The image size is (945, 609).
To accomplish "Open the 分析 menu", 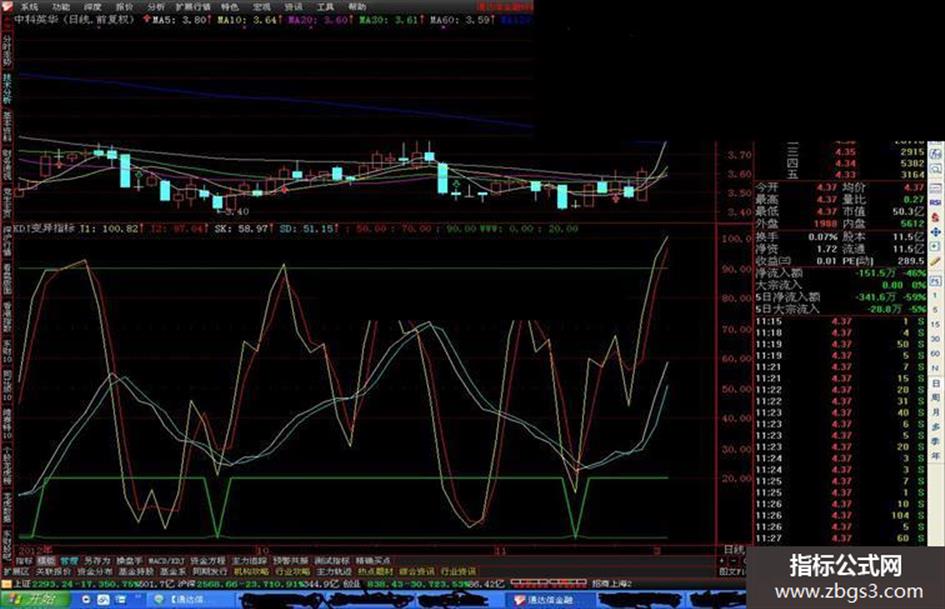I will pos(155,7).
